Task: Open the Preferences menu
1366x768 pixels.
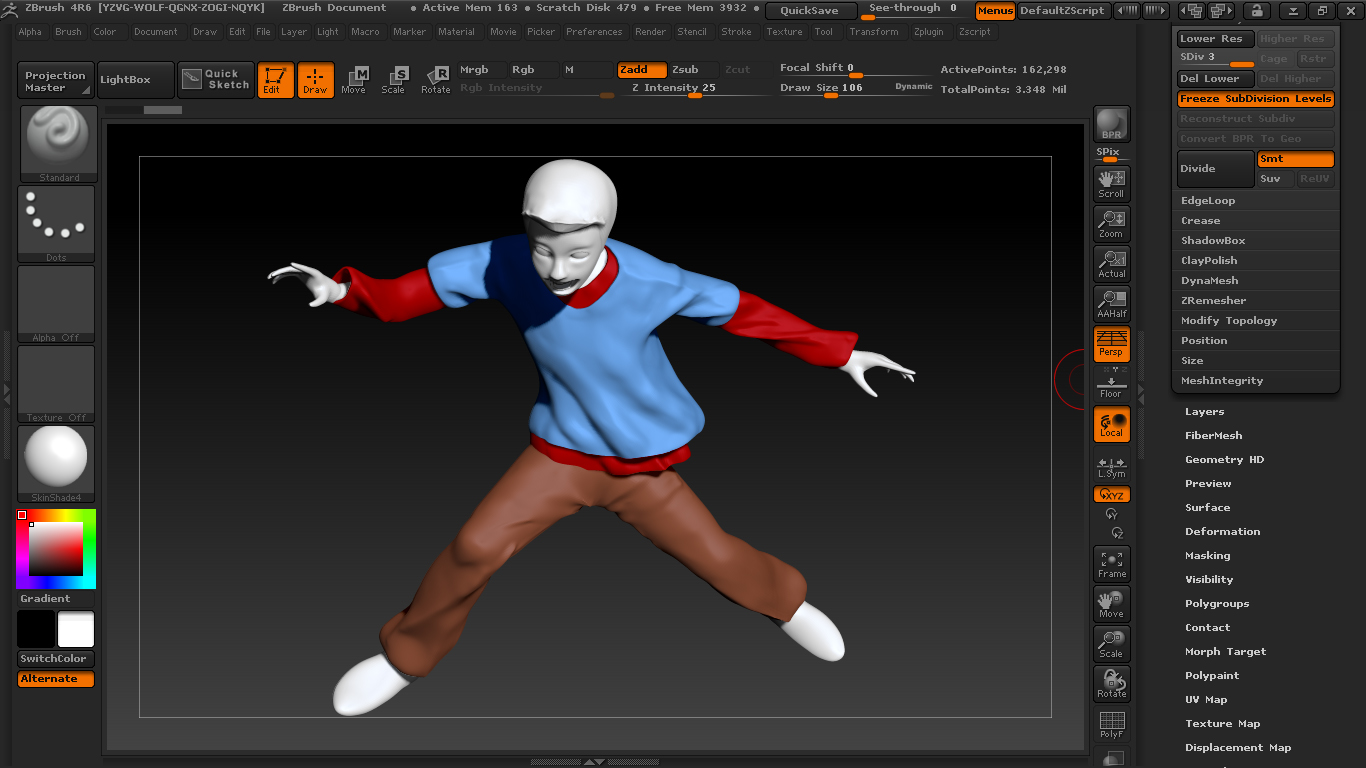Action: click(593, 32)
